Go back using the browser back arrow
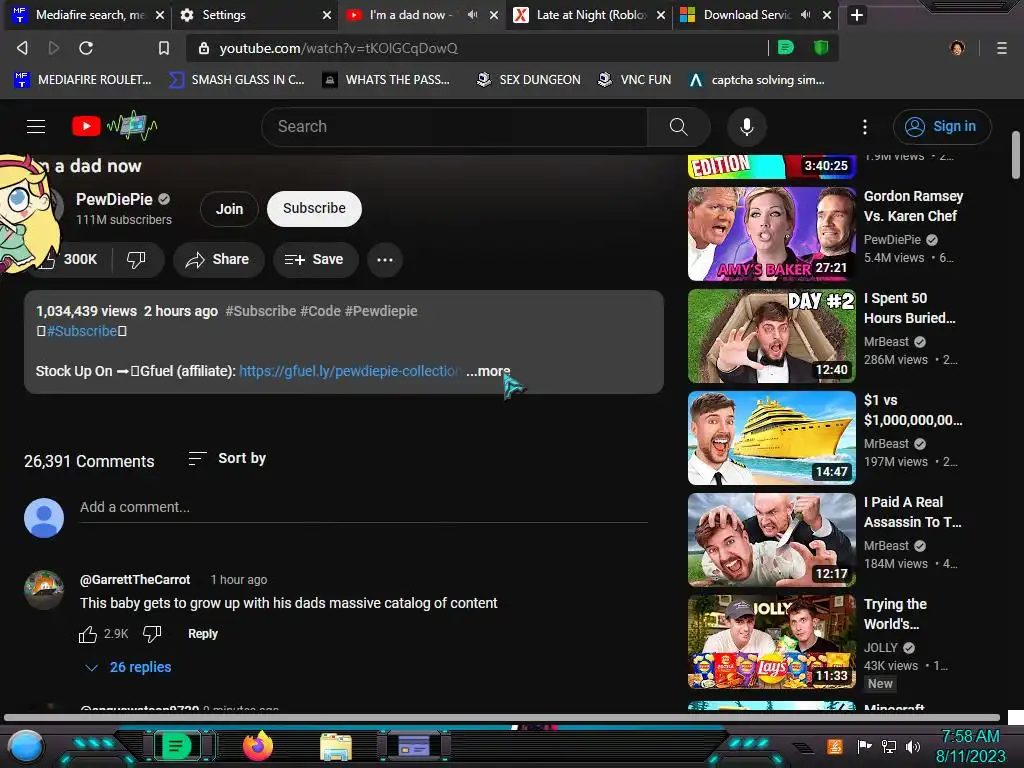1024x768 pixels. (x=22, y=48)
